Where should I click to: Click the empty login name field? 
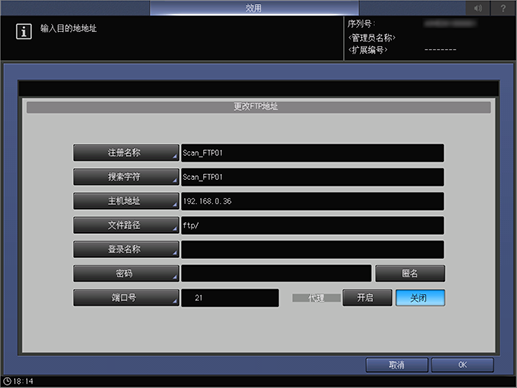tap(312, 249)
